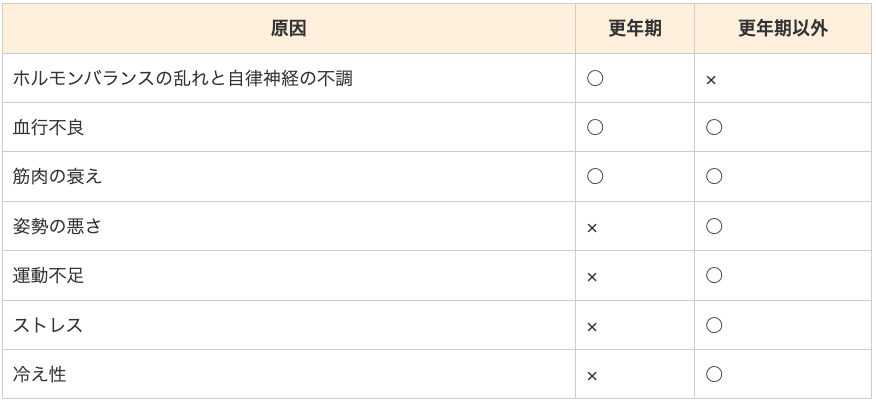Click circle for 筋肉の衰え under 更年期以外
This screenshot has height=401, width=876.
click(x=714, y=176)
